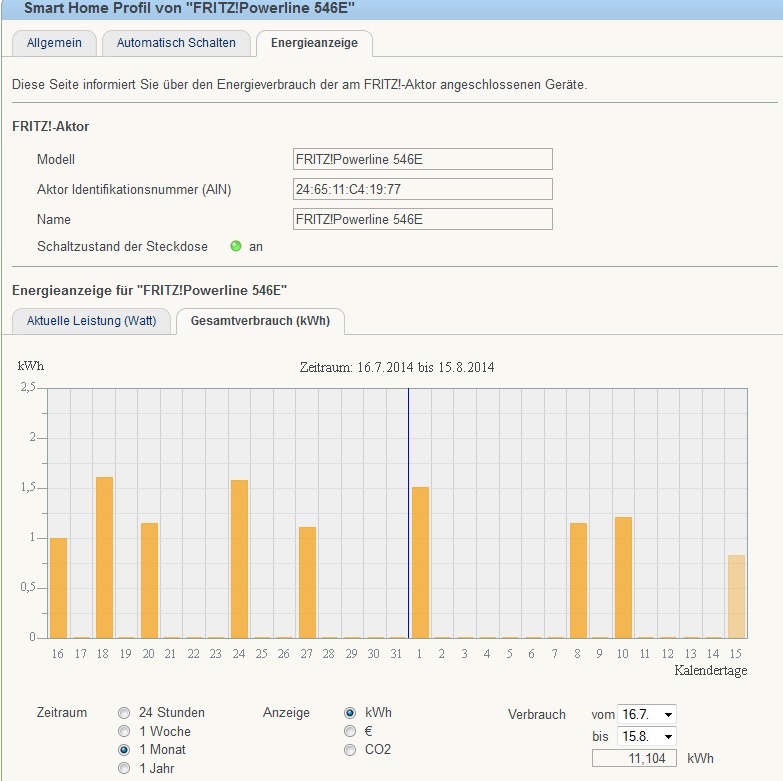Switch display to Euro cost

(x=350, y=731)
